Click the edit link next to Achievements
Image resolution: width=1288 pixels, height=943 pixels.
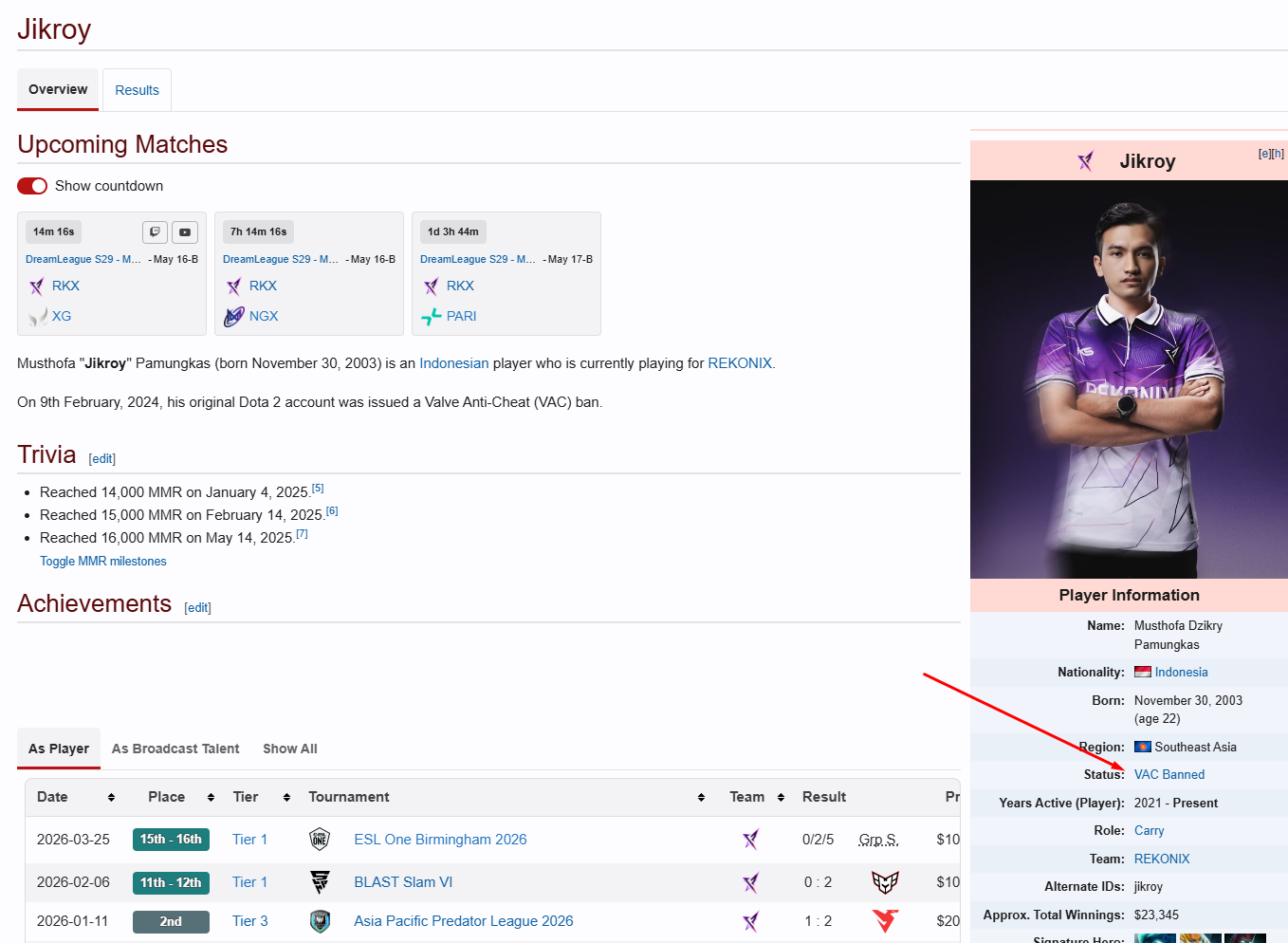[x=197, y=608]
